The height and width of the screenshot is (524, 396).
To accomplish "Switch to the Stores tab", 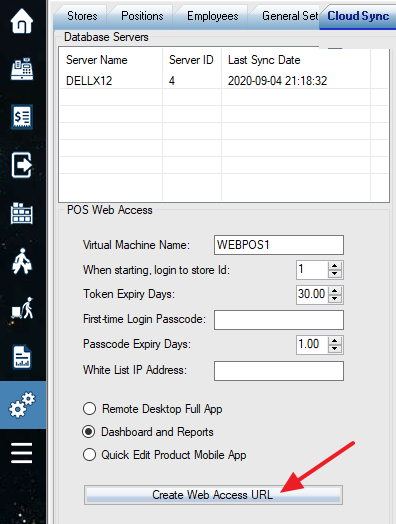I will [82, 16].
